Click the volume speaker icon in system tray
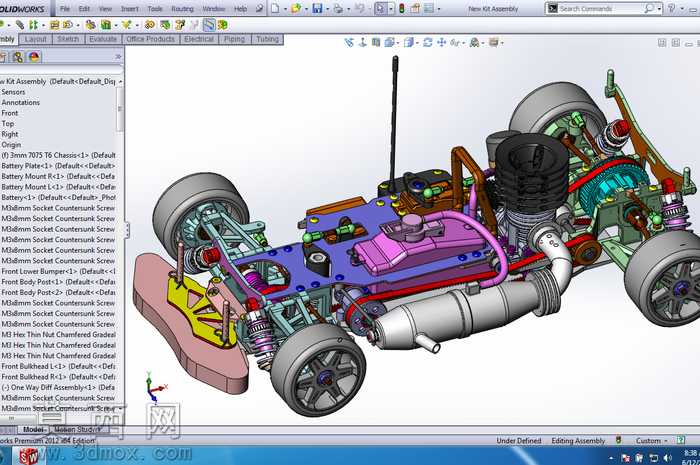Screen dimensions: 700x465 click(x=667, y=458)
